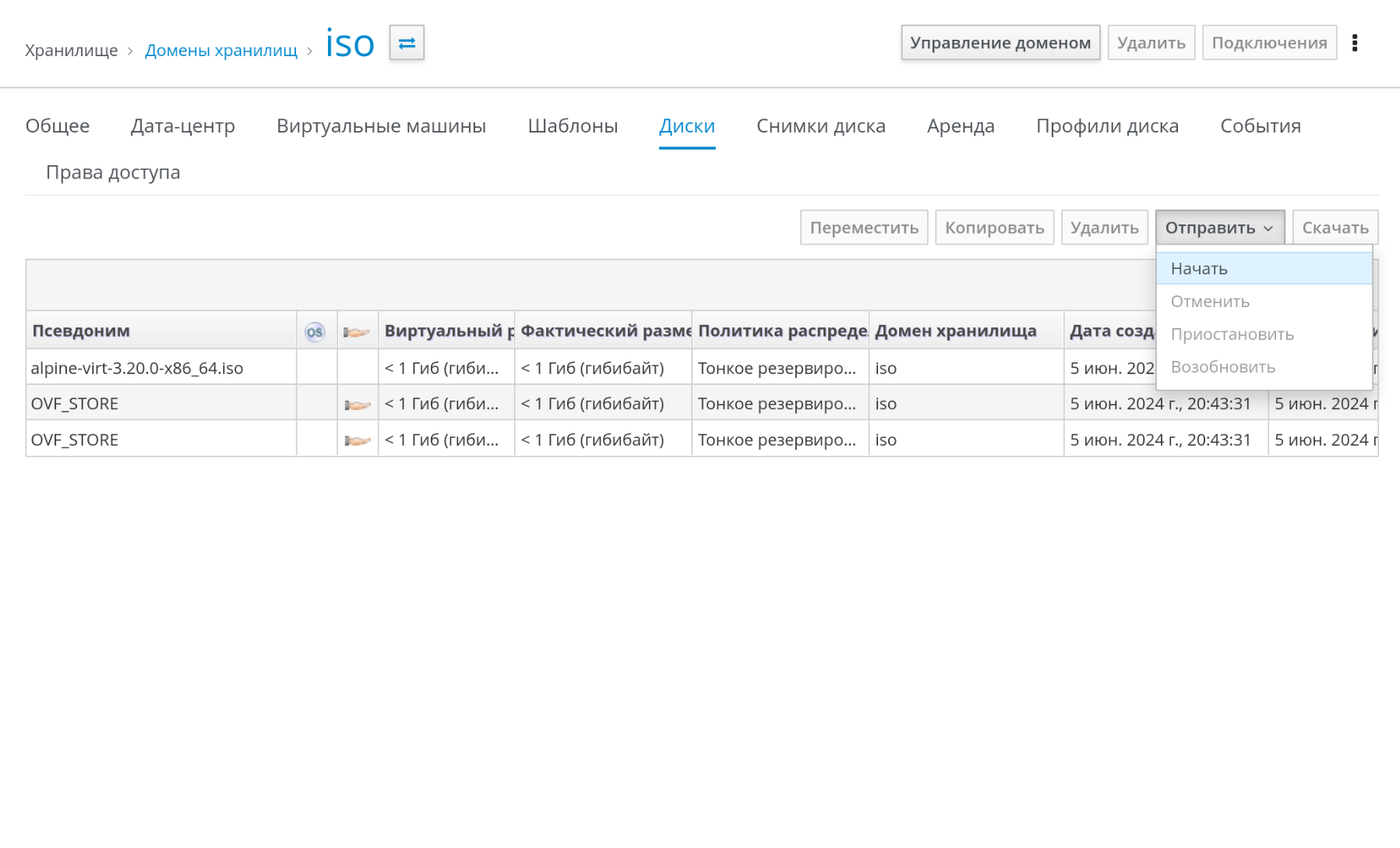Click the Управление доменом button
Screen dimensions: 1400x848
[x=1000, y=43]
